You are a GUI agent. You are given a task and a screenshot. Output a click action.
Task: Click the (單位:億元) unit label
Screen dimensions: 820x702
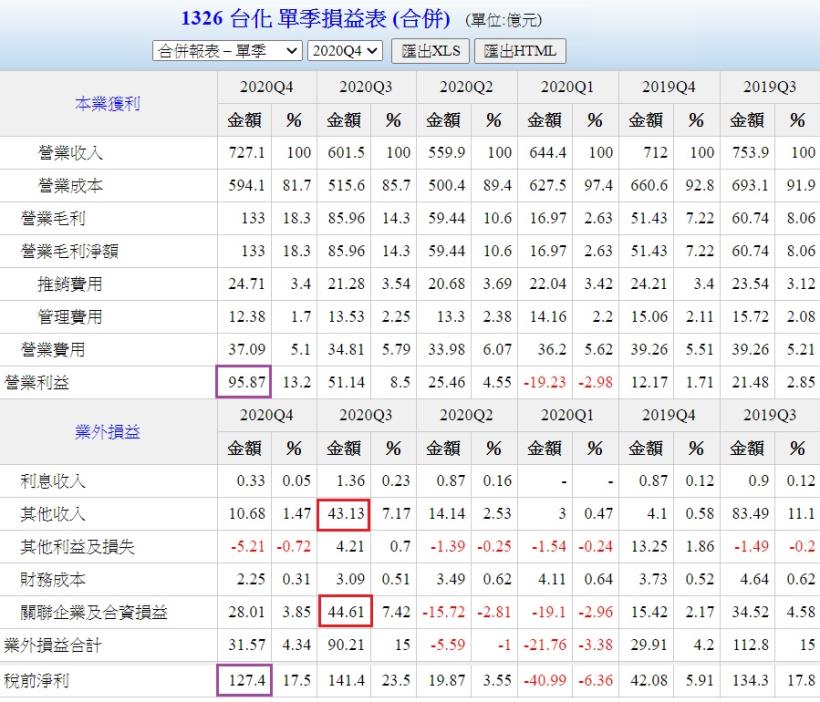[503, 20]
